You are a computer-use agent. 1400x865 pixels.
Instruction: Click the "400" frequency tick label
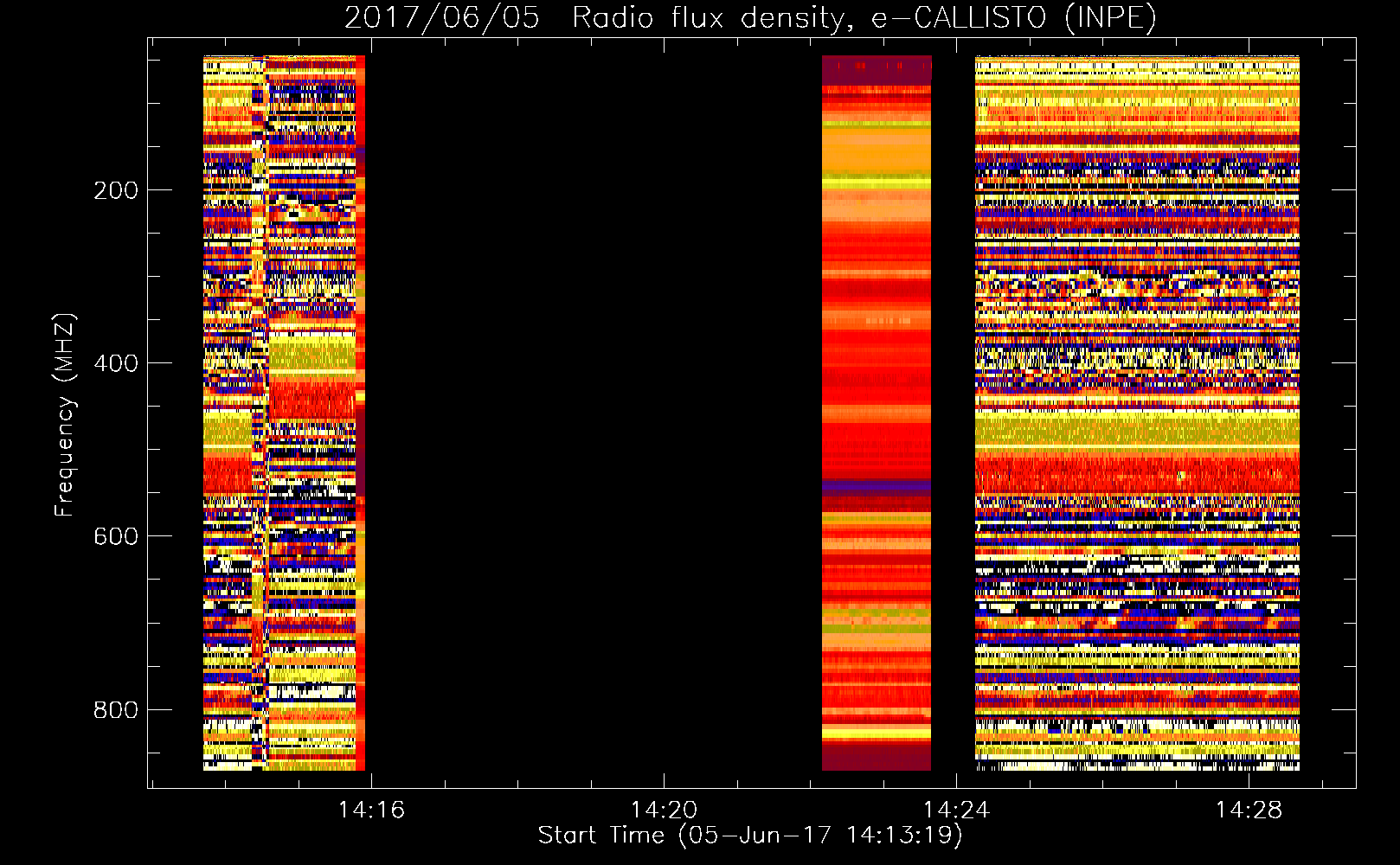point(116,363)
